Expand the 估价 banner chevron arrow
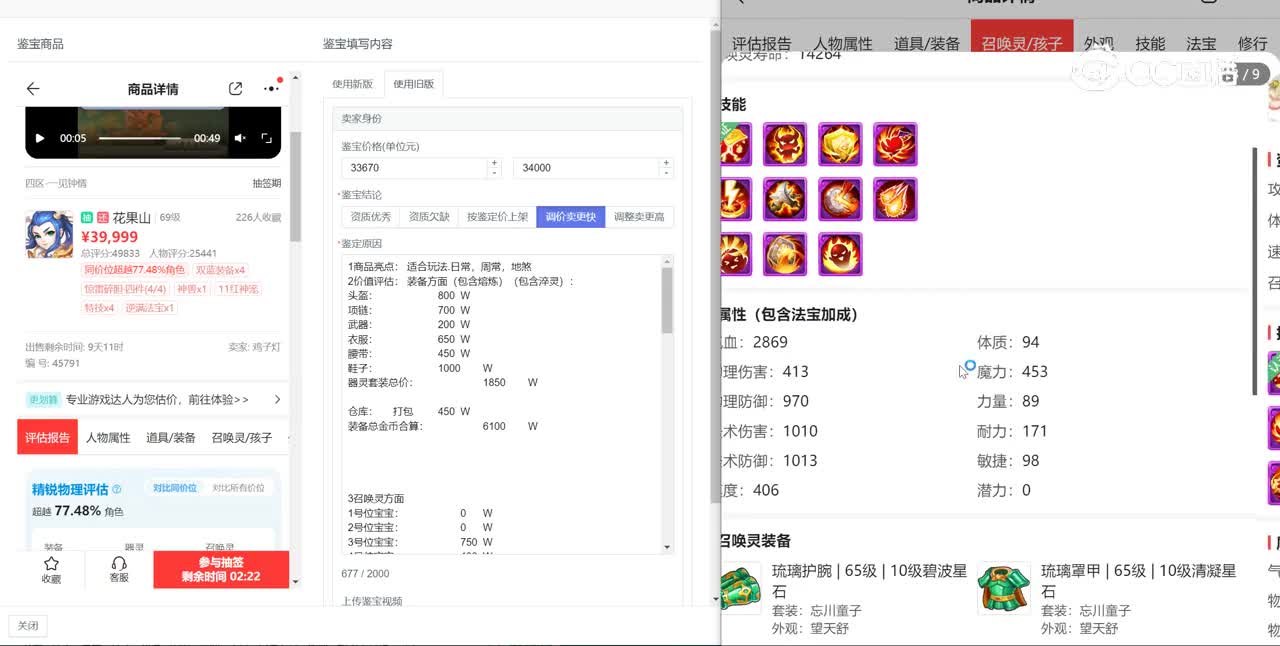The width and height of the screenshot is (1280, 646). (277, 399)
